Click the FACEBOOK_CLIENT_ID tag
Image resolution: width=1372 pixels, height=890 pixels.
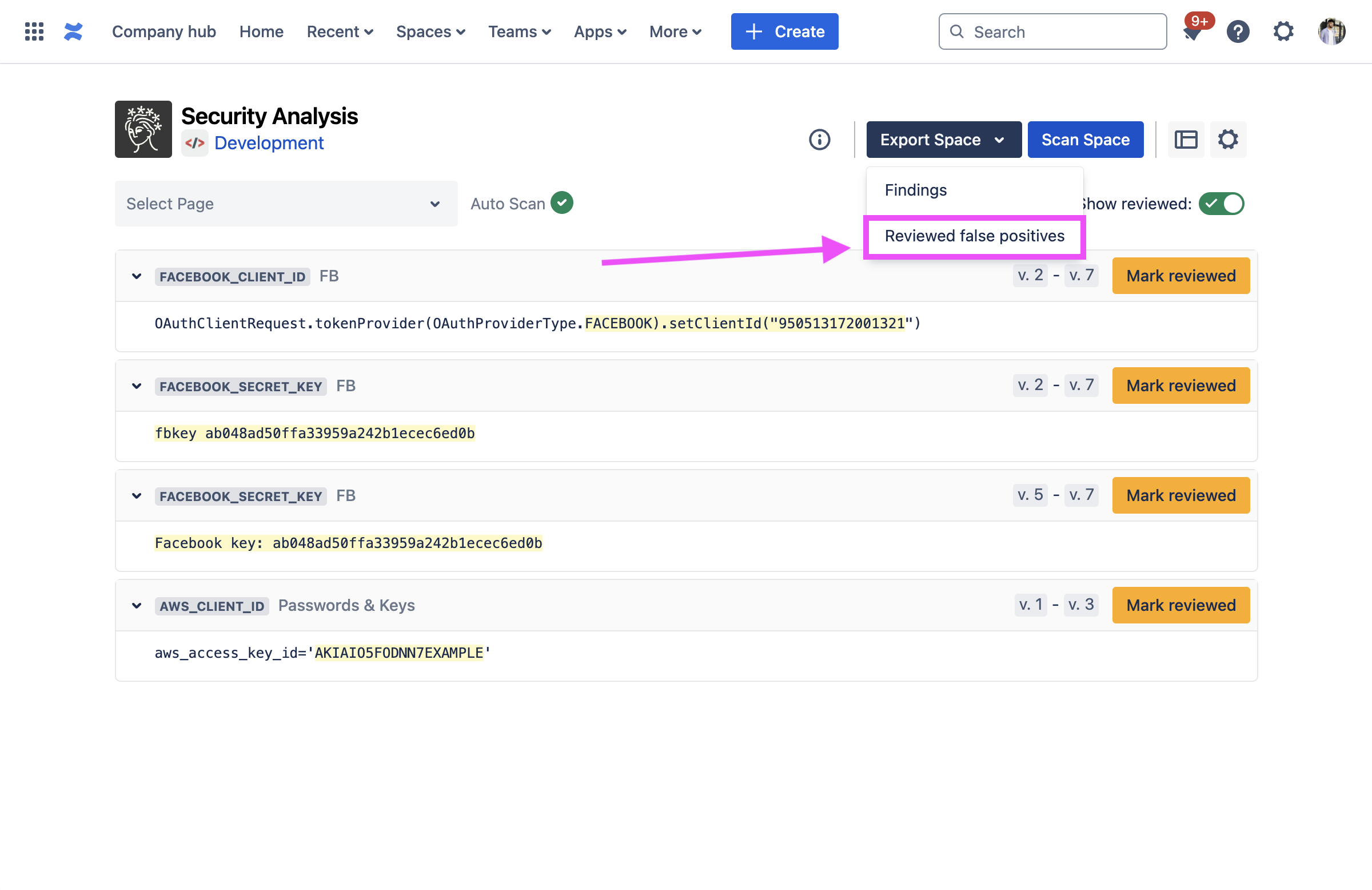[x=232, y=277]
